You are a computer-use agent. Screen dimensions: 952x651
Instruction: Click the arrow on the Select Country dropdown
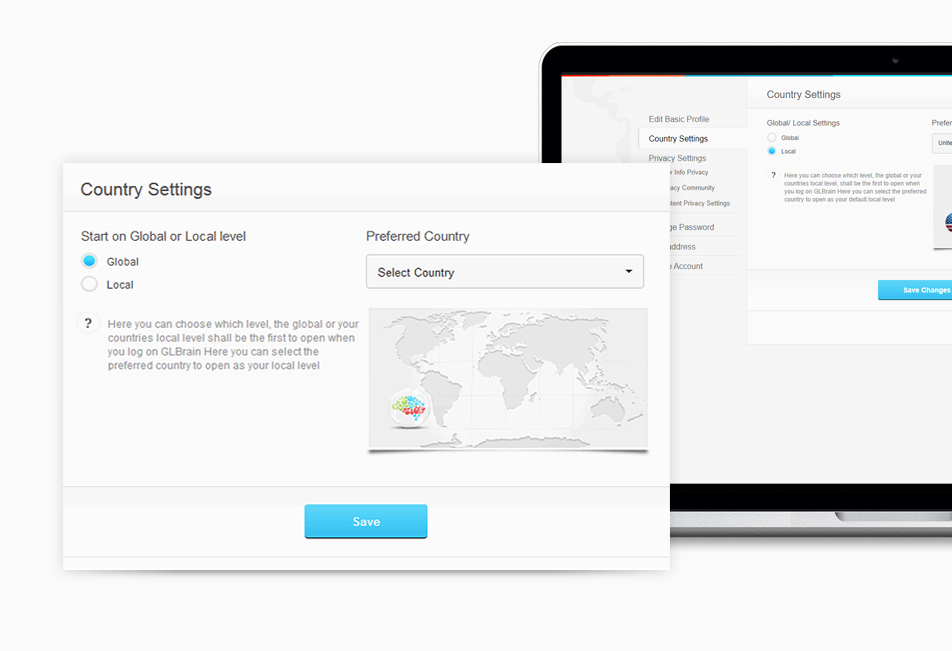tap(628, 272)
